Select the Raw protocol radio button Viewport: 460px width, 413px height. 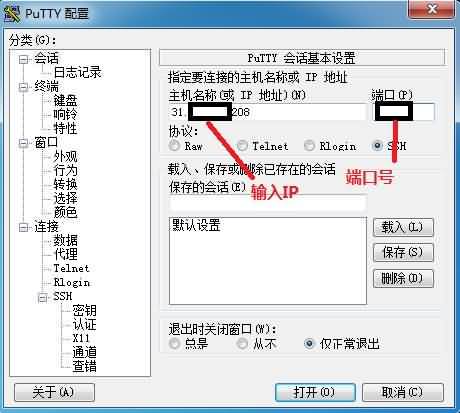(174, 145)
